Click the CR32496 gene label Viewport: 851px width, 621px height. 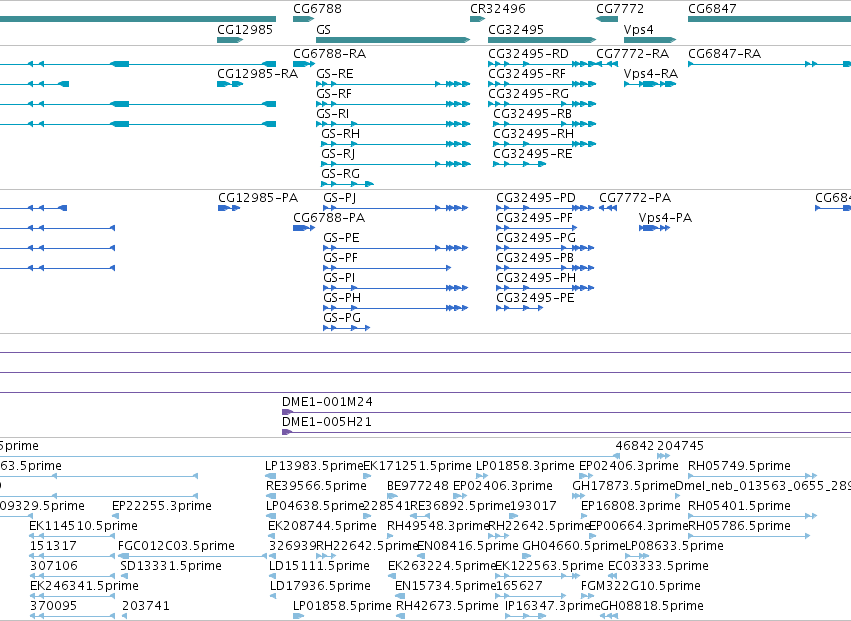(x=498, y=9)
